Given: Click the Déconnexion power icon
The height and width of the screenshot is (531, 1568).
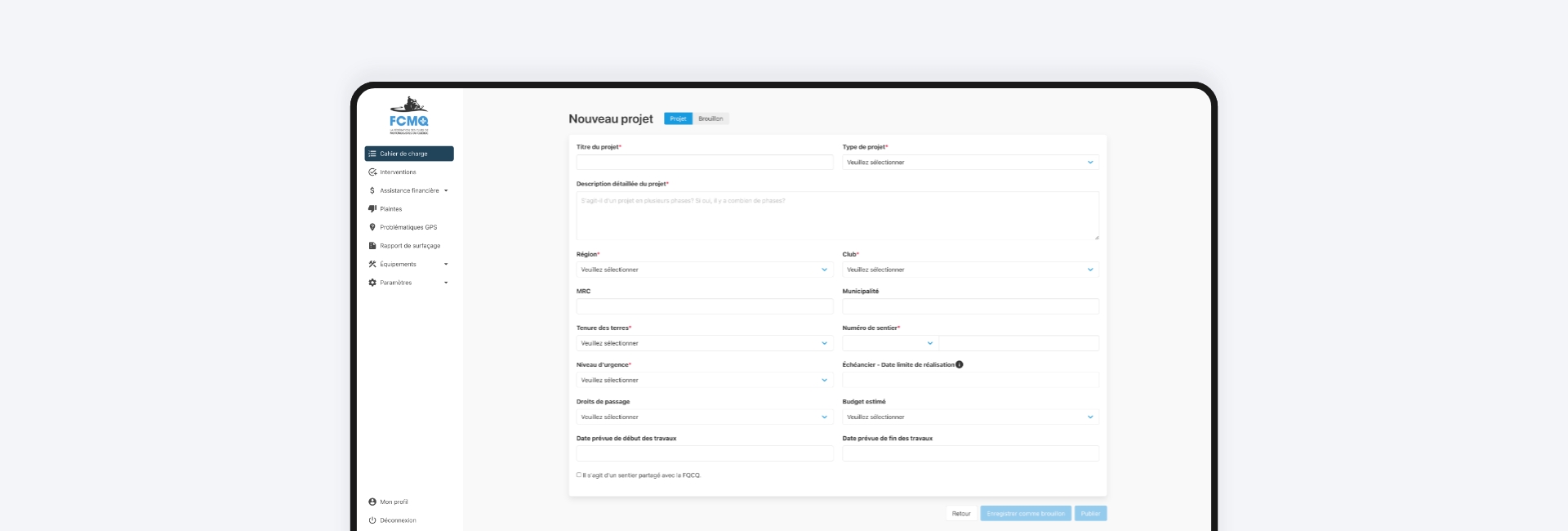Looking at the screenshot, I should tap(372, 520).
